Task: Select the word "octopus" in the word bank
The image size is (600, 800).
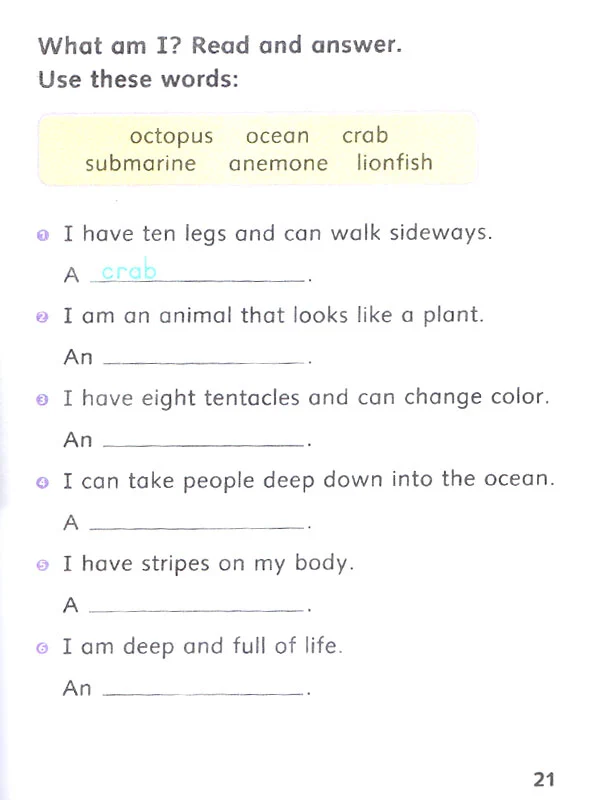Action: (171, 137)
